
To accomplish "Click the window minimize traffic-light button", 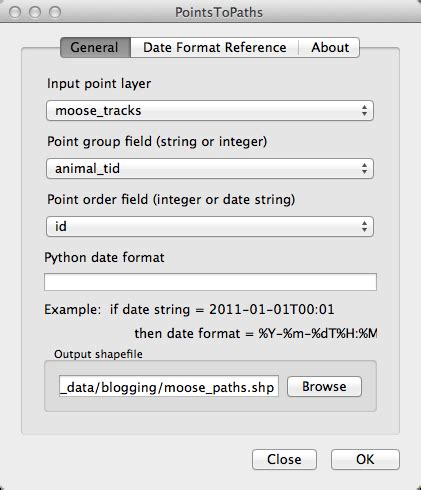I will pos(35,12).
